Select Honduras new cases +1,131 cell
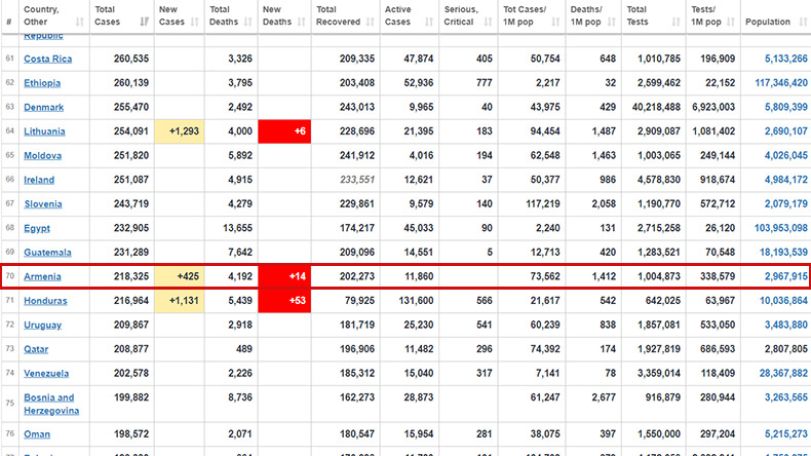 click(179, 301)
